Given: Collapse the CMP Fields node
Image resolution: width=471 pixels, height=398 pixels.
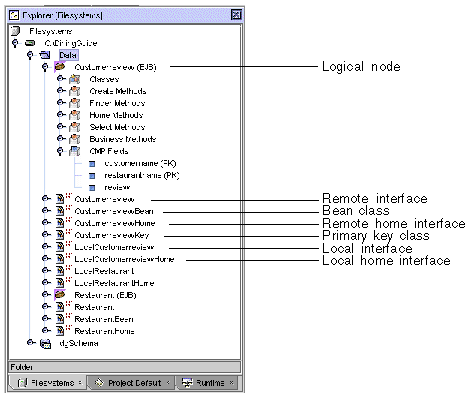Looking at the screenshot, I should pos(60,151).
